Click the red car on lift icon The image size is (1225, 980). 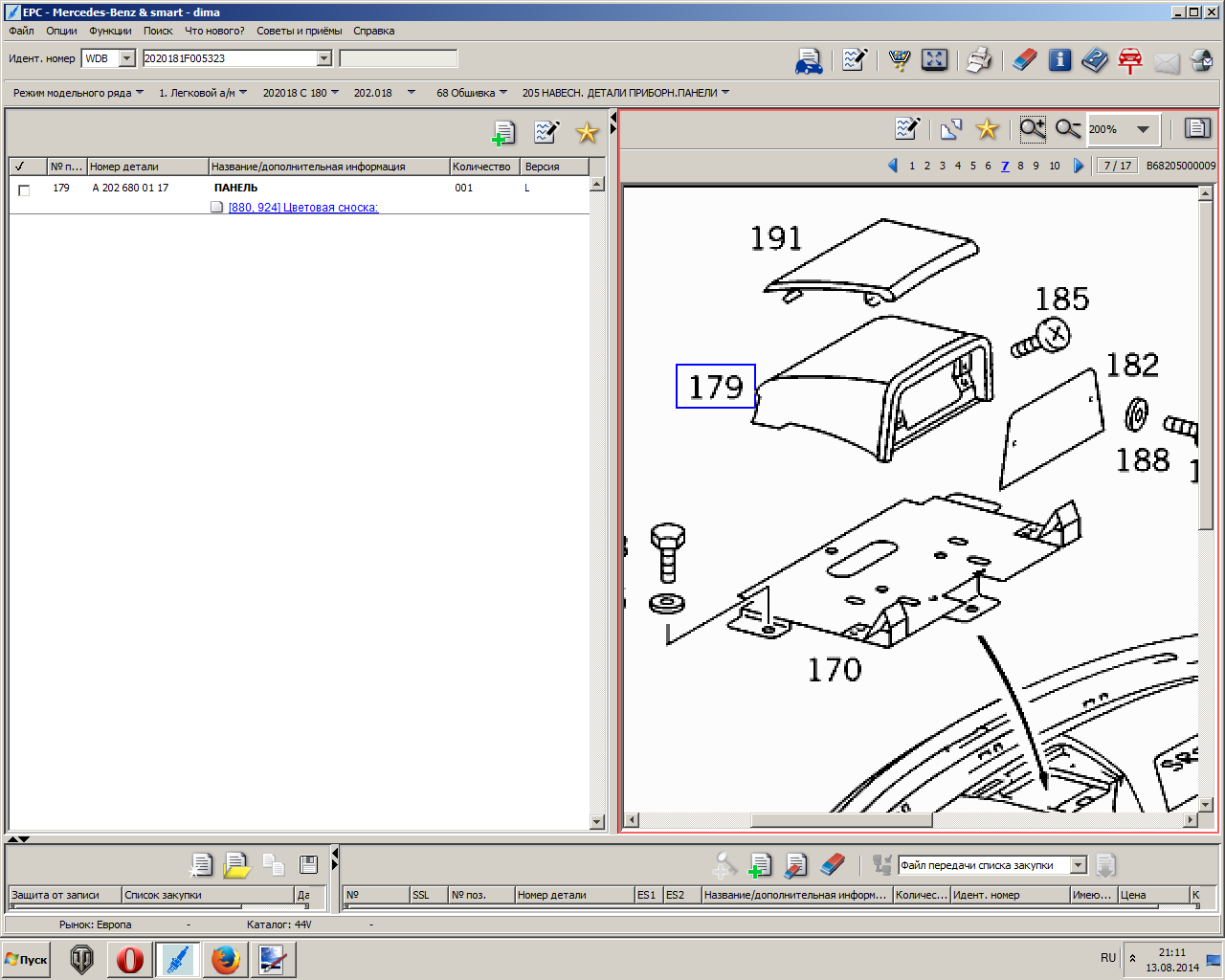pyautogui.click(x=1130, y=60)
